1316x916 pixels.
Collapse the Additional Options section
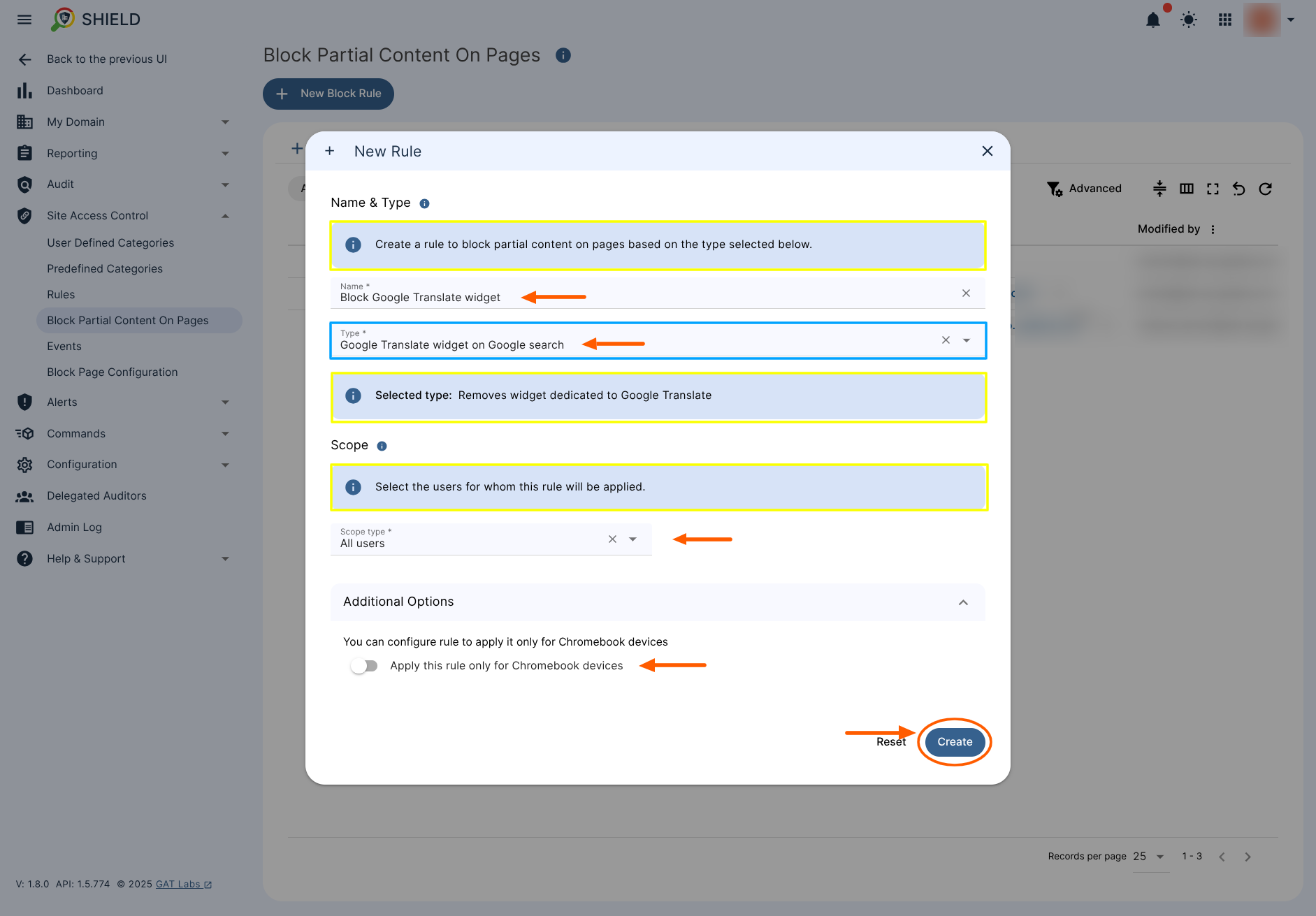coord(963,602)
